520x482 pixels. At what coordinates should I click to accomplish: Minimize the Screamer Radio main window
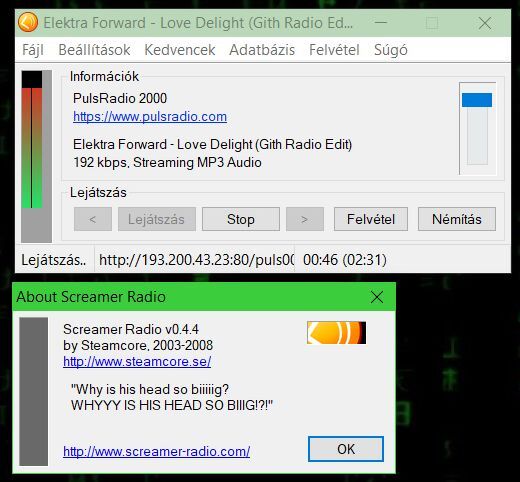tap(380, 23)
